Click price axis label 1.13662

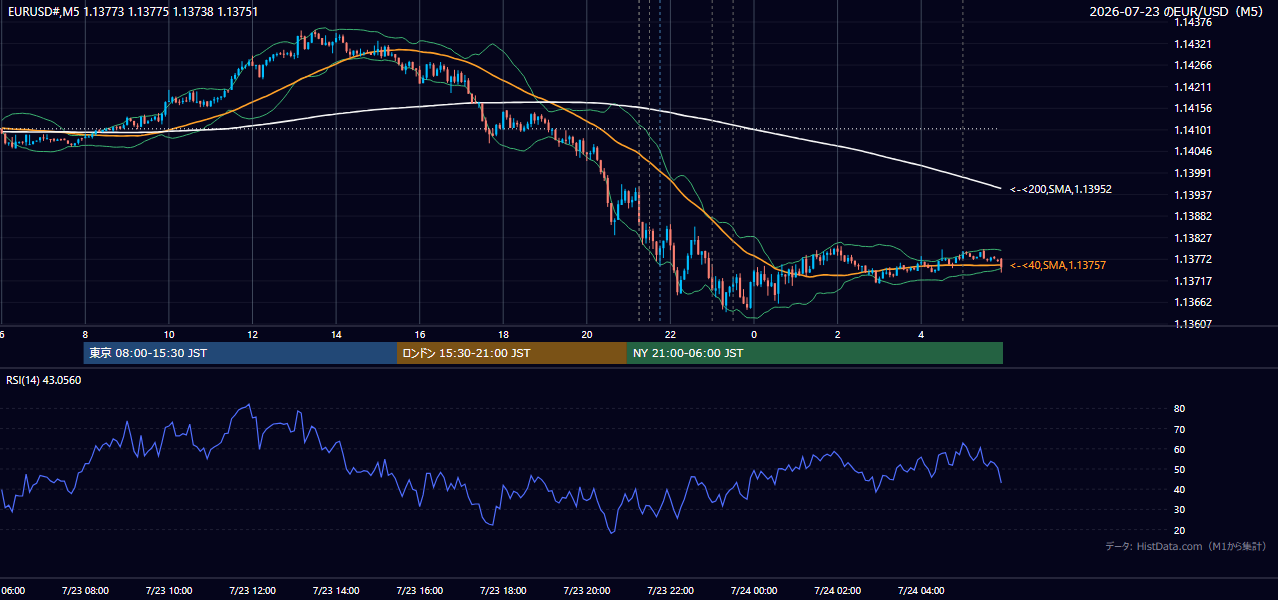pyautogui.click(x=1193, y=302)
